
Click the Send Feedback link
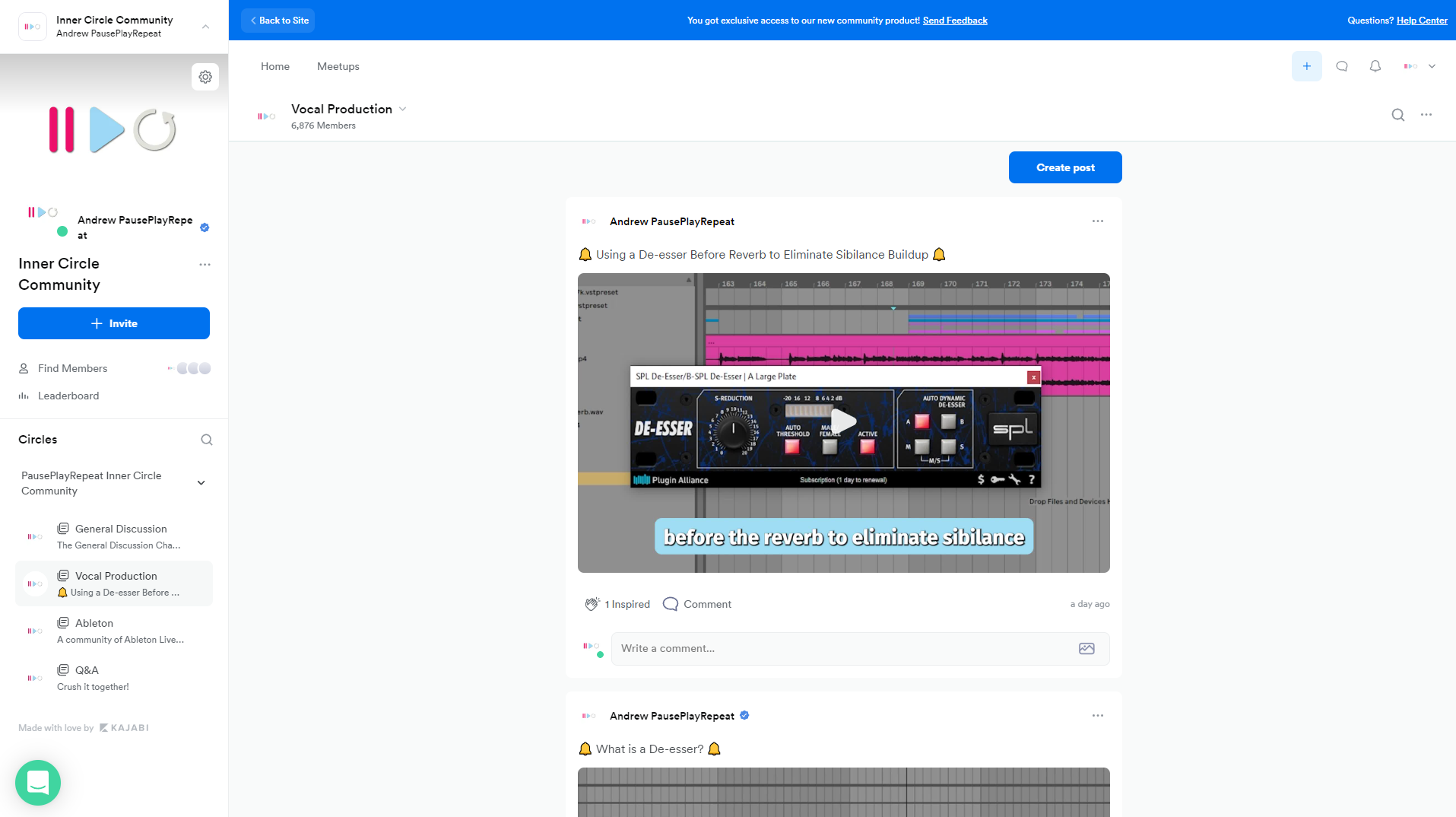coord(955,21)
